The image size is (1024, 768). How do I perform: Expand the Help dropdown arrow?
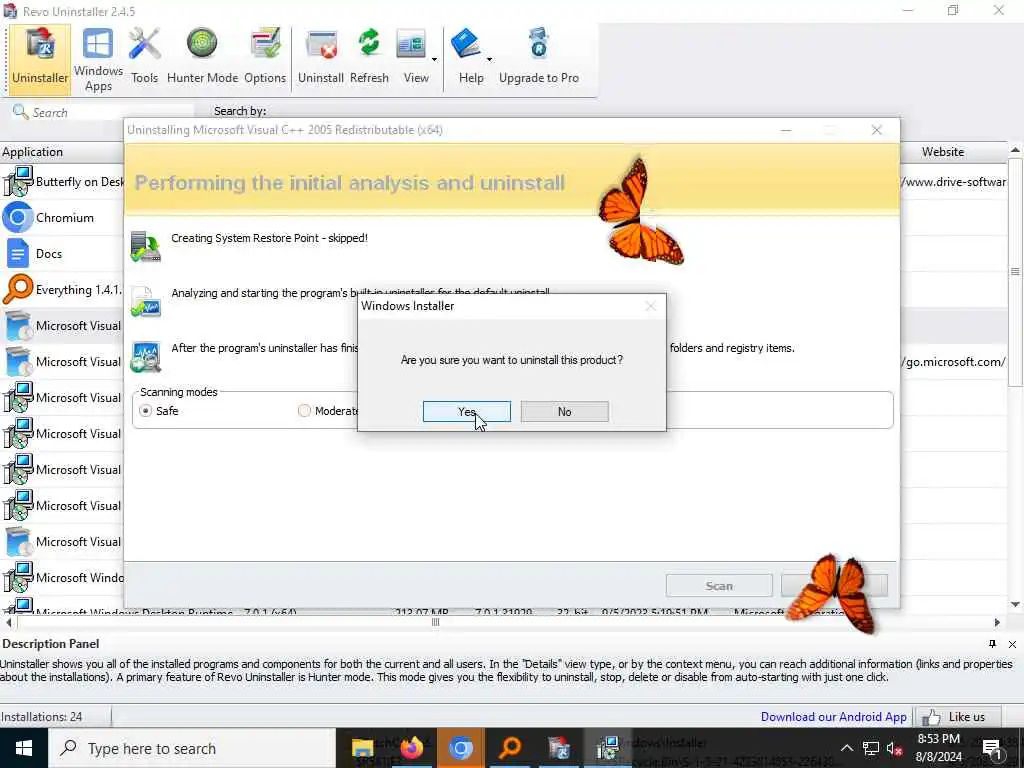point(489,59)
